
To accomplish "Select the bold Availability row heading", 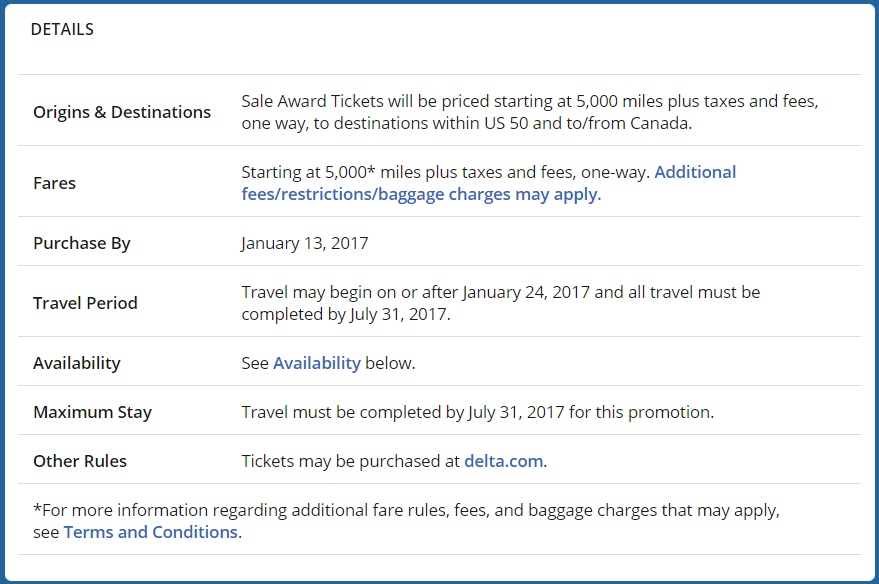I will [x=77, y=363].
